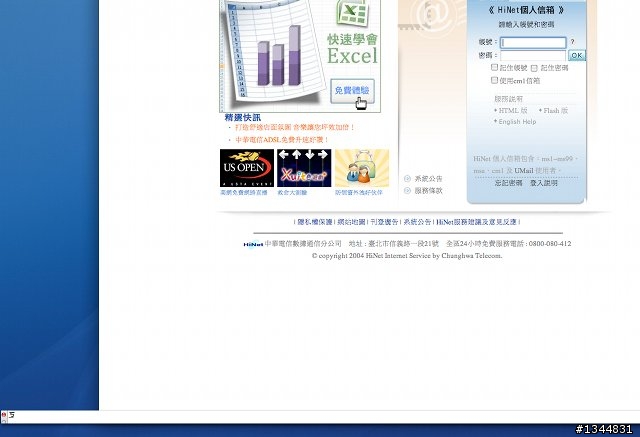This screenshot has width=640, height=437.
Task: Click the caption link under US OPEN thumbnail
Action: pos(244,193)
